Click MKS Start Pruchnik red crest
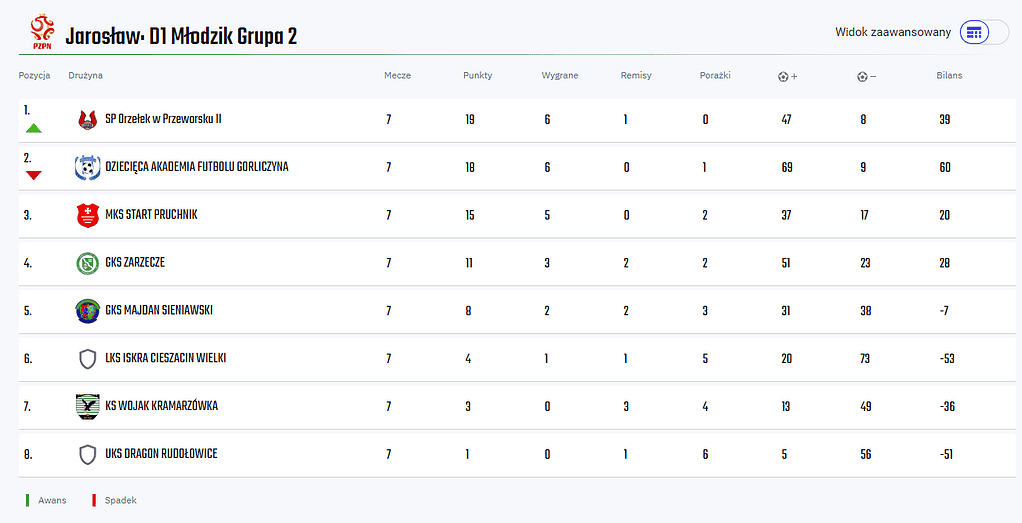 coord(88,215)
